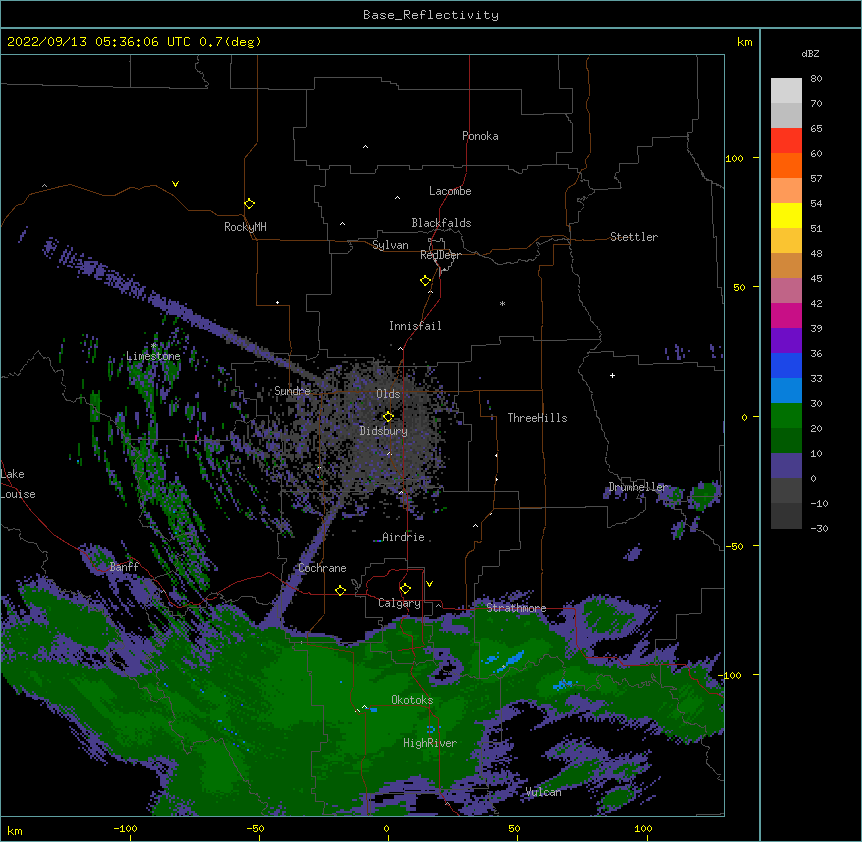This screenshot has width=862, height=842.
Task: Click the slate purple 10-0 dBZ legend swatch
Action: [x=786, y=466]
